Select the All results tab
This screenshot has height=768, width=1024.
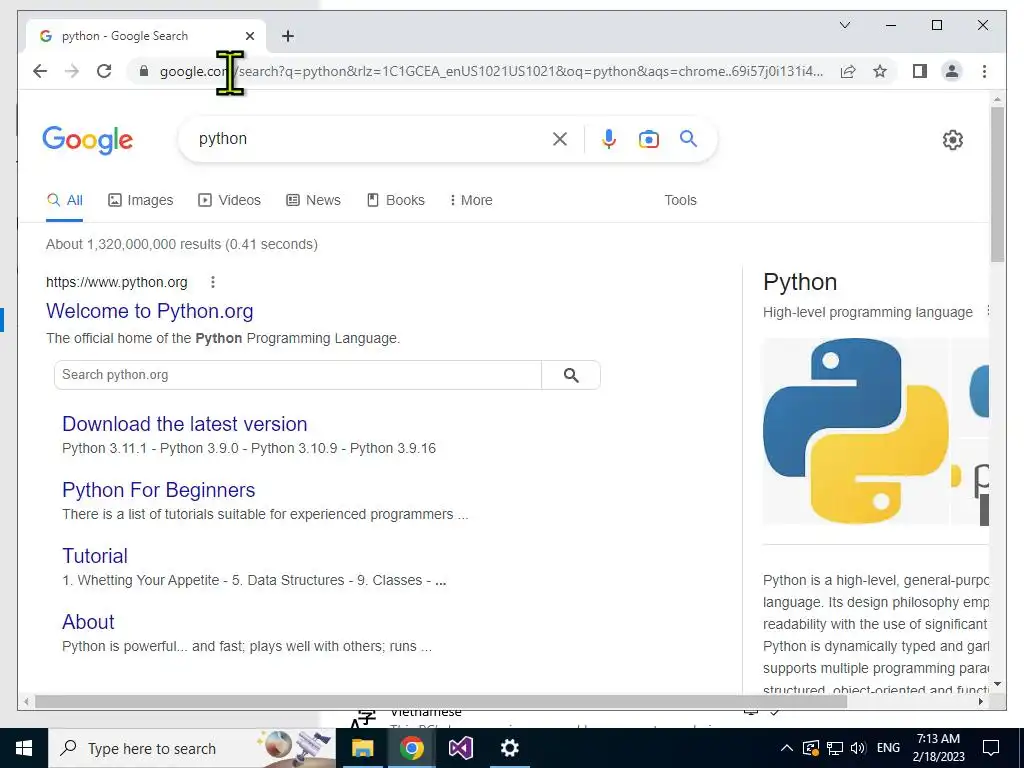pos(65,200)
